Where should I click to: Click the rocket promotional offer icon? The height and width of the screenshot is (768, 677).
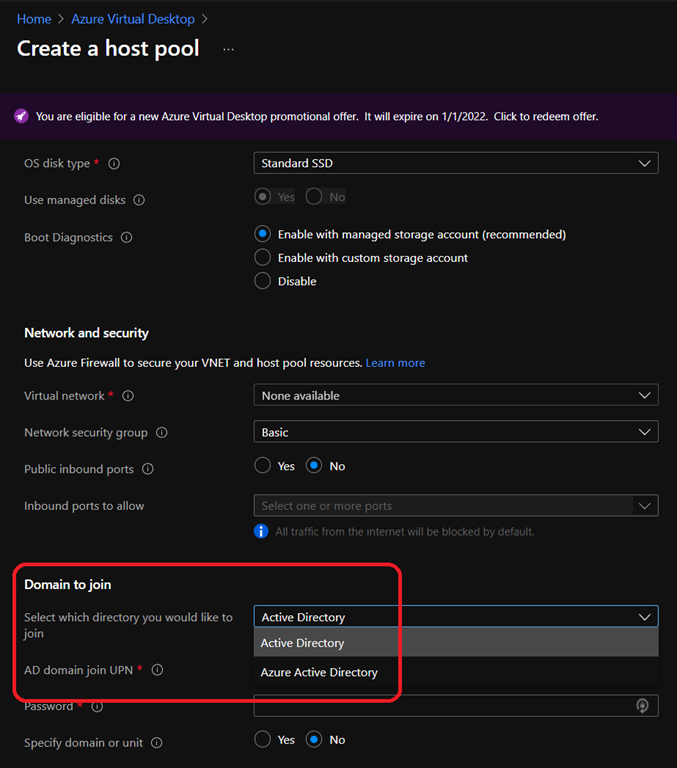(21, 116)
